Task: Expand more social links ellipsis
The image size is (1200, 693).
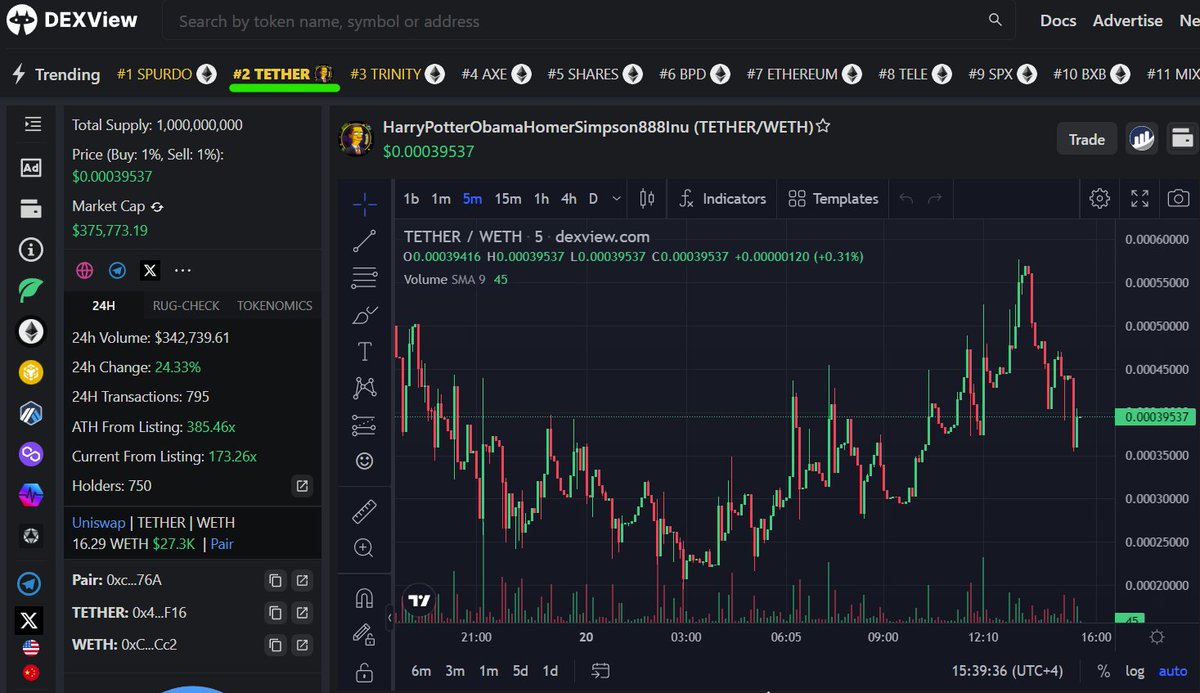Action: tap(183, 270)
